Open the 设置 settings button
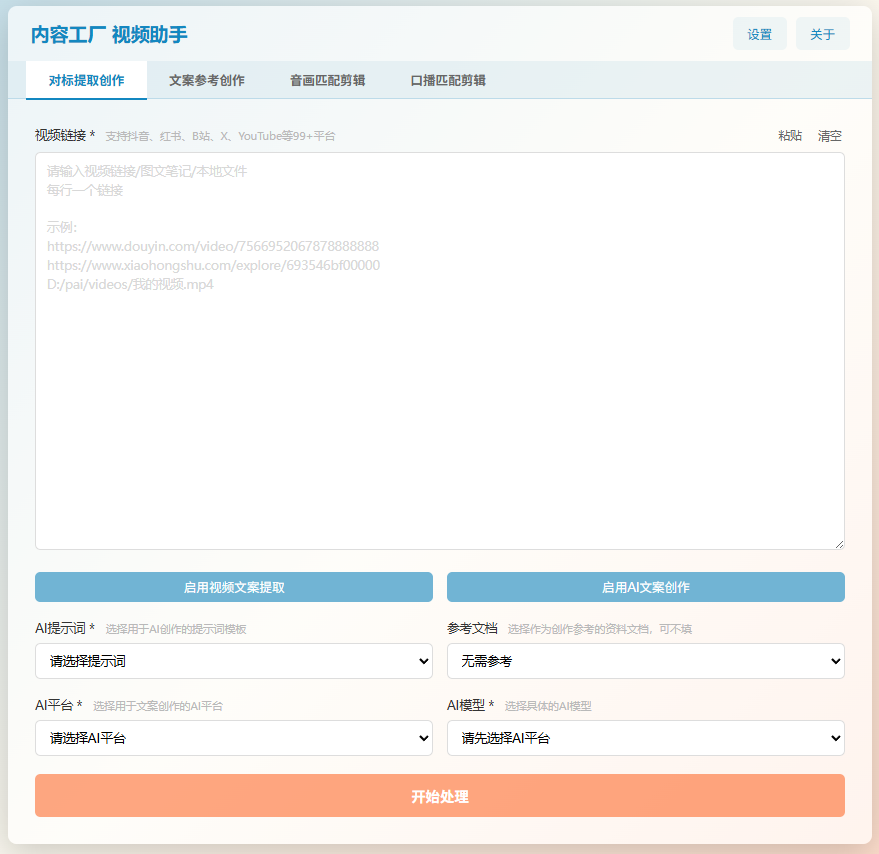Screen dimensions: 879x854 point(759,34)
